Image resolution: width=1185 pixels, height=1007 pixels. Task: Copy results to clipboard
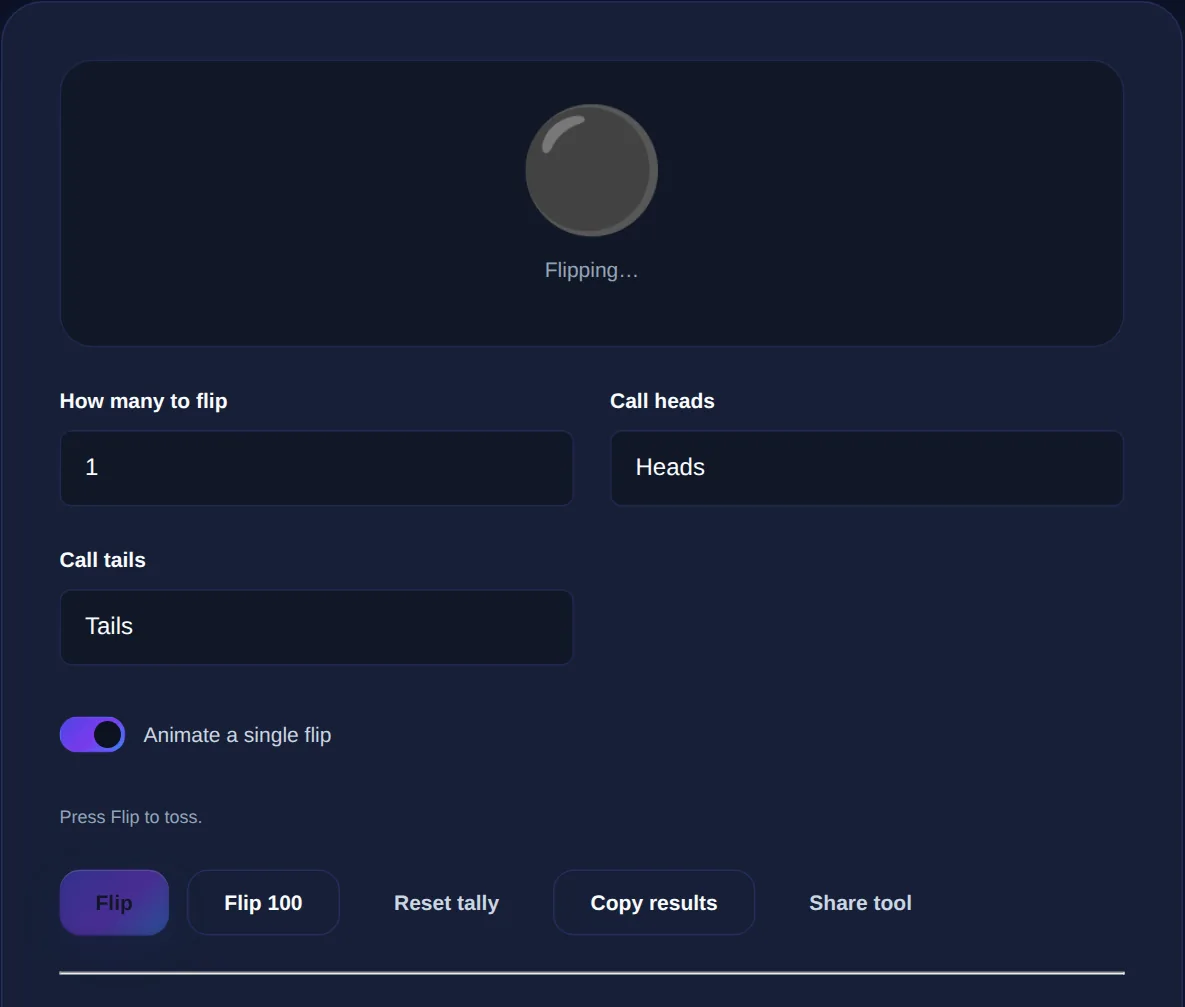[654, 903]
